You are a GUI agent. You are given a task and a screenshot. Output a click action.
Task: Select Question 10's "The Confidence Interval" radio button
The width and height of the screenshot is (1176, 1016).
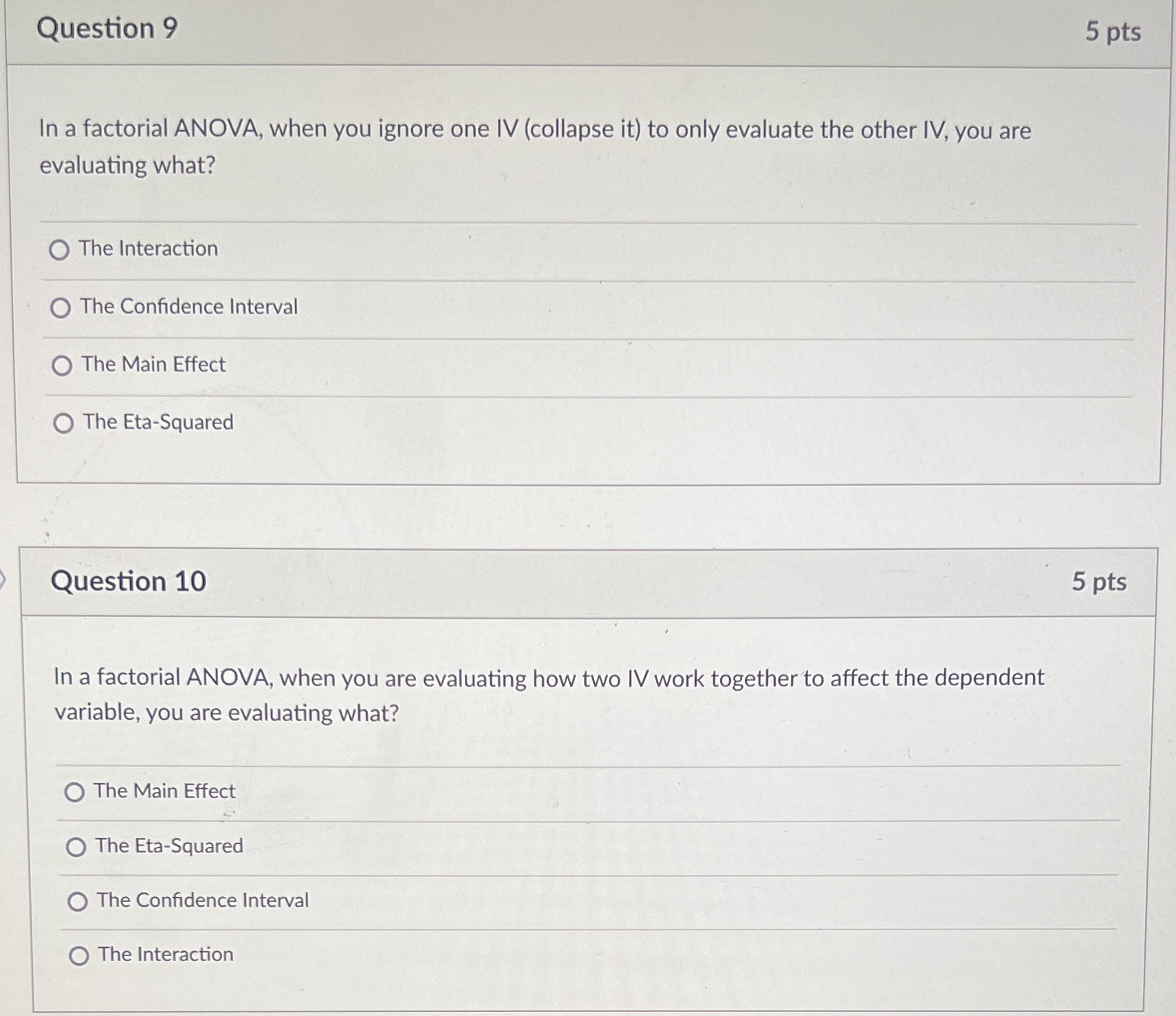click(78, 901)
